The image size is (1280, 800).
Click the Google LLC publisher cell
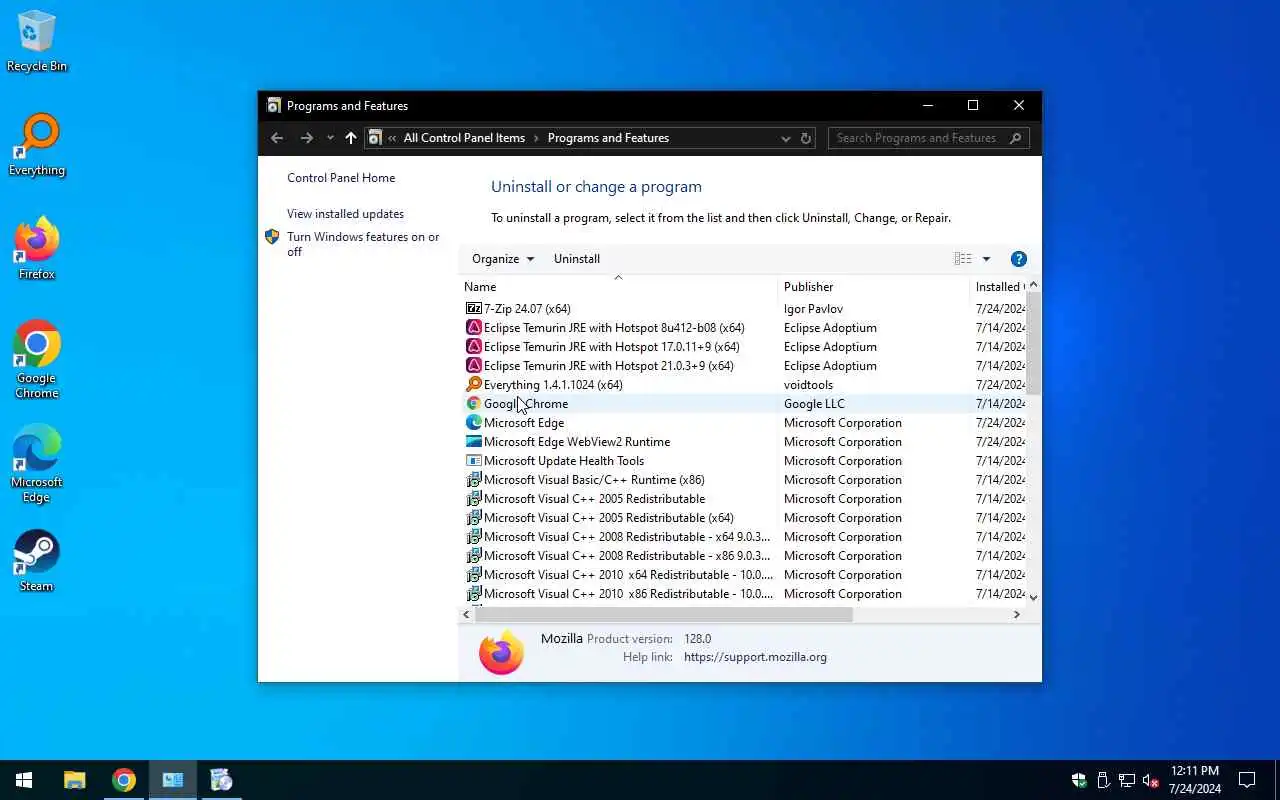[814, 404]
